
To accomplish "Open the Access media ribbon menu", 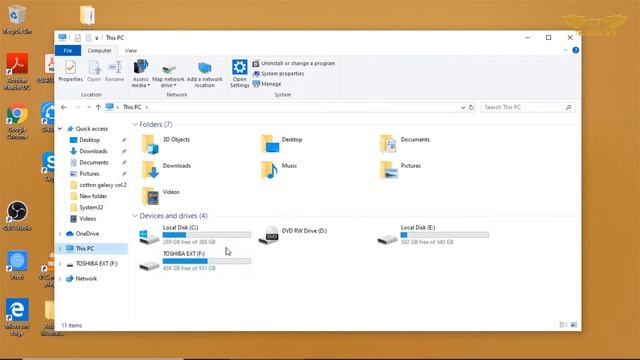I will point(140,73).
